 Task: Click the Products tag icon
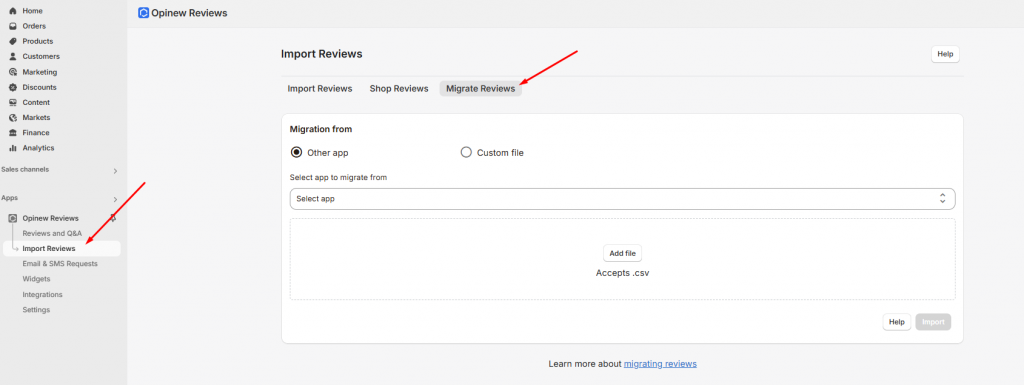(12, 41)
